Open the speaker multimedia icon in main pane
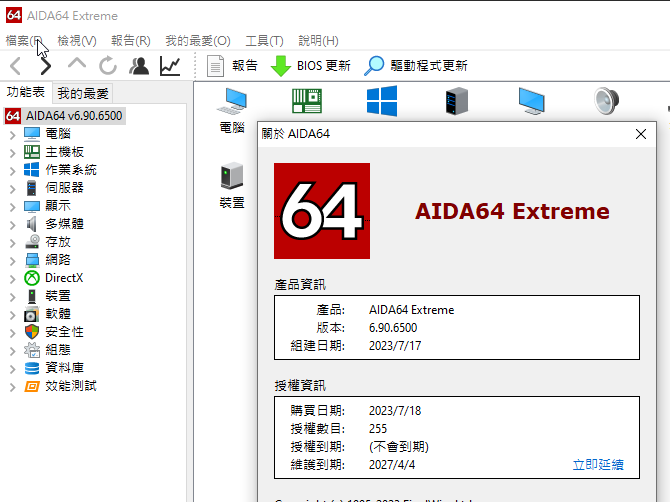Screen dimensions: 670x502 (606, 101)
